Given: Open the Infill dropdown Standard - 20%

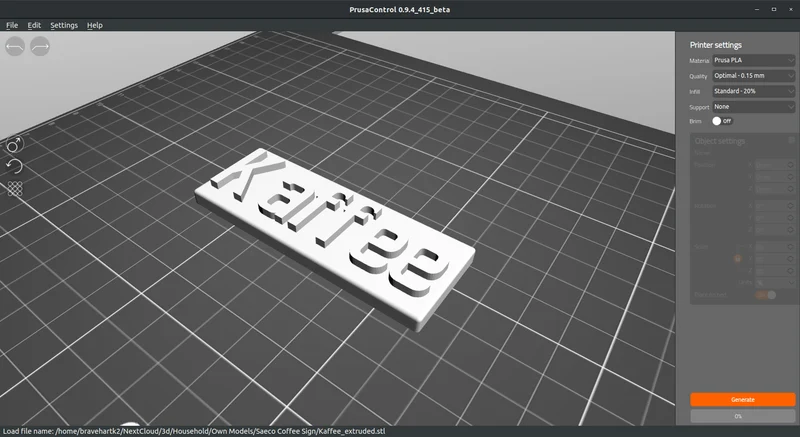Looking at the screenshot, I should coord(754,91).
